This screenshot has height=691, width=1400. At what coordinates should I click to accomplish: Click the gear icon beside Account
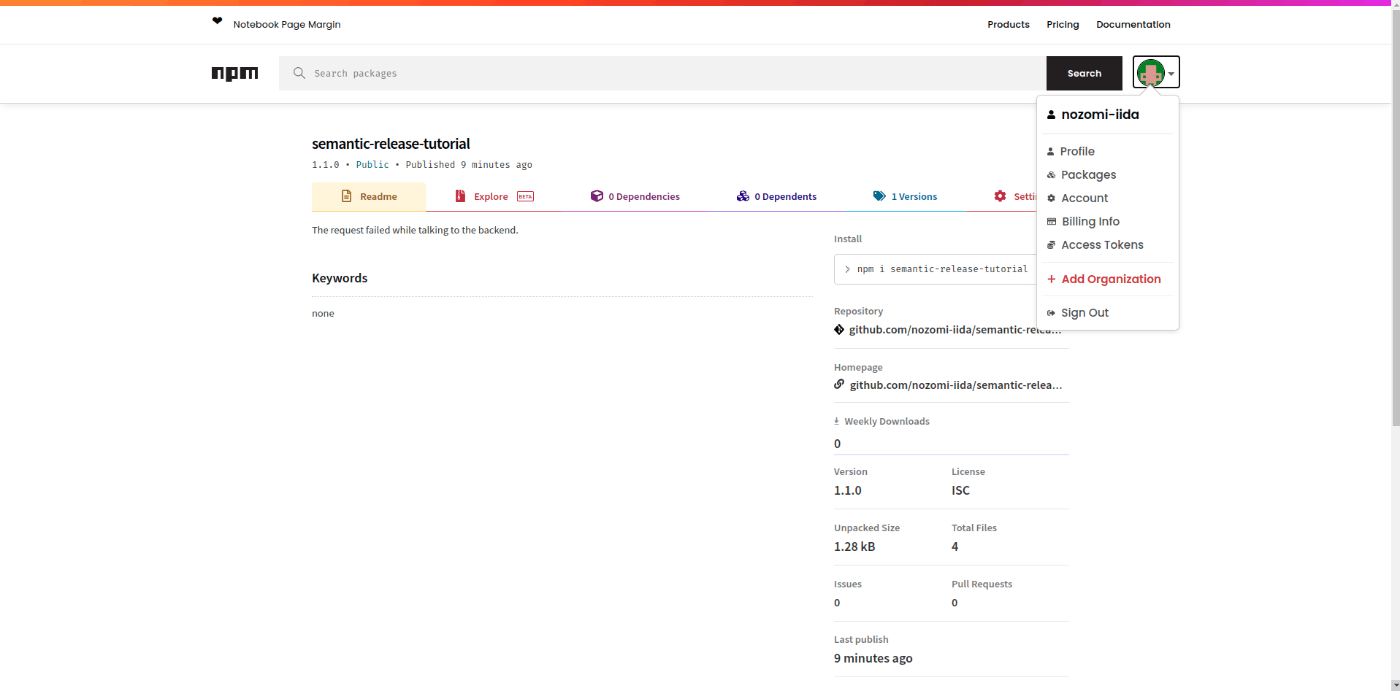[1051, 198]
